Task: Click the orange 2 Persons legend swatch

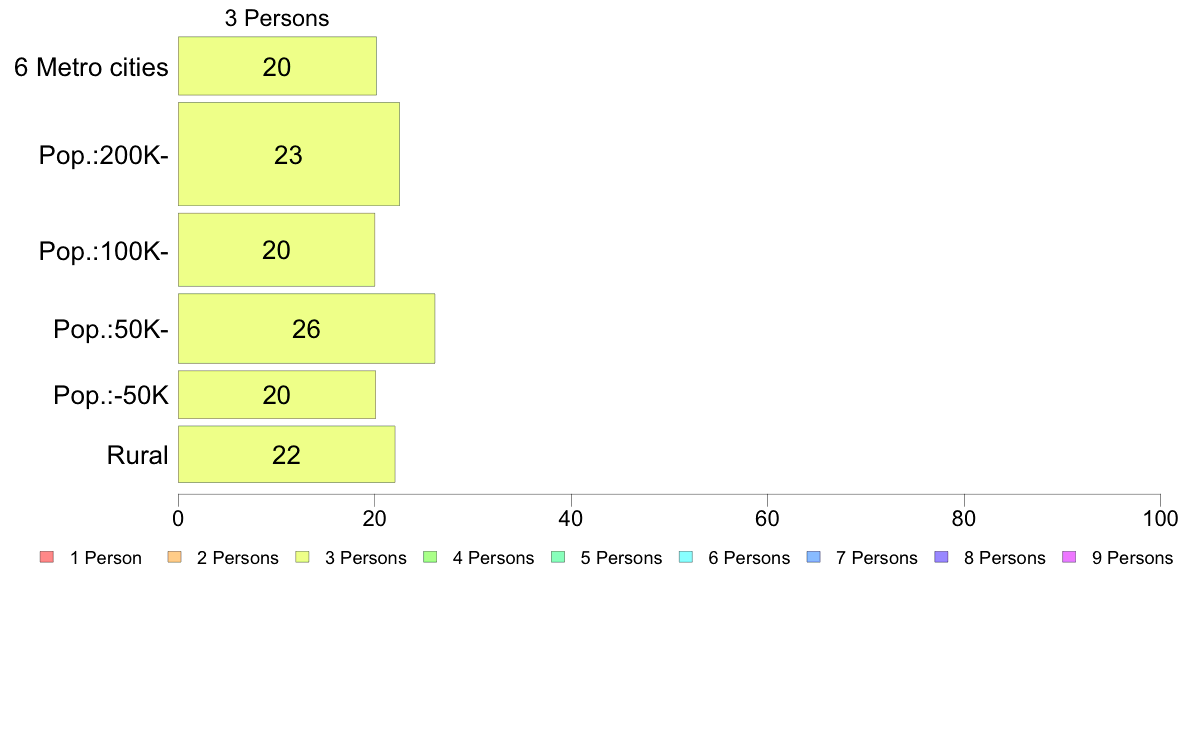Action: 174,557
